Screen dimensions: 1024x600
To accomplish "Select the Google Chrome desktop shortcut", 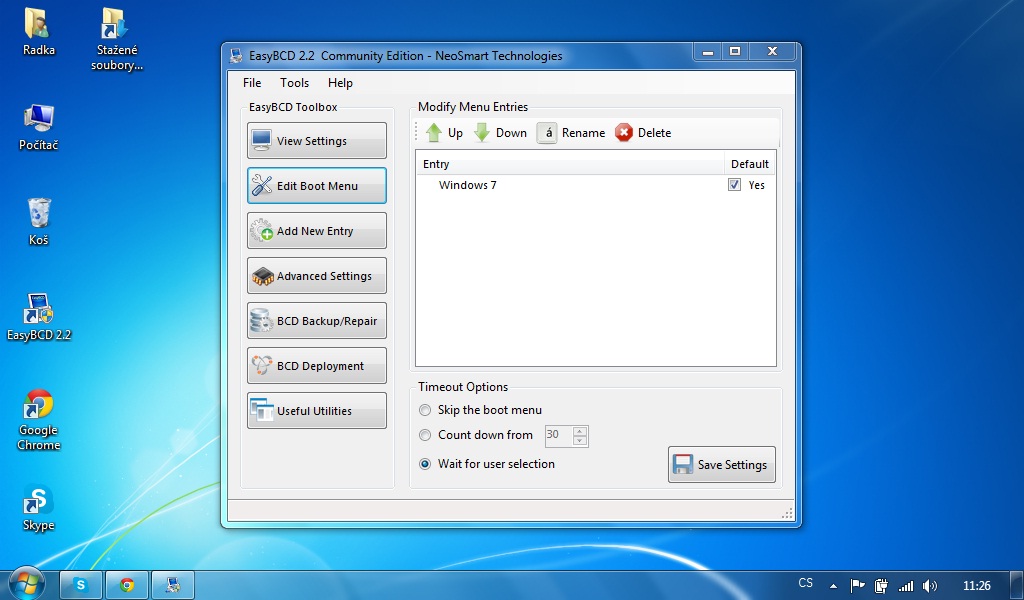I will point(39,420).
